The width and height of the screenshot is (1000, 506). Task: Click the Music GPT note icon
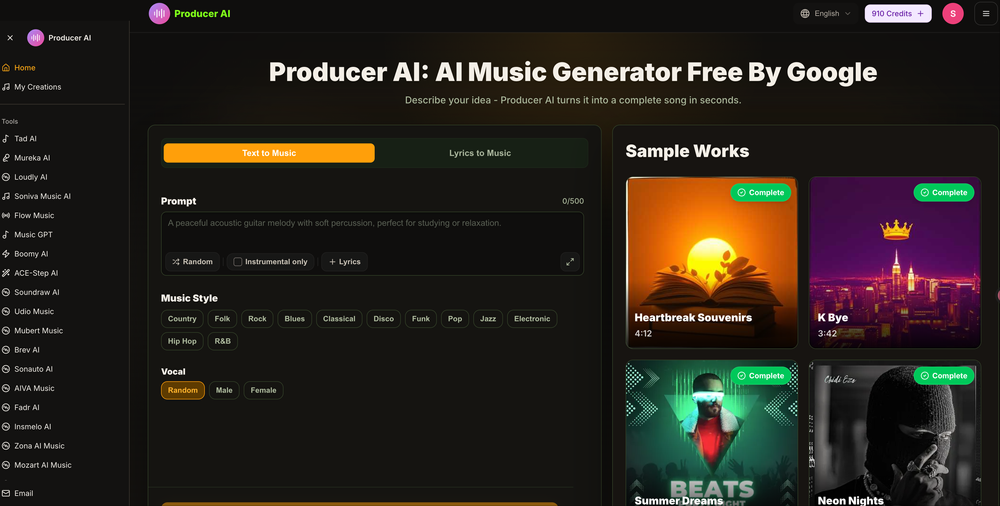pyautogui.click(x=6, y=234)
